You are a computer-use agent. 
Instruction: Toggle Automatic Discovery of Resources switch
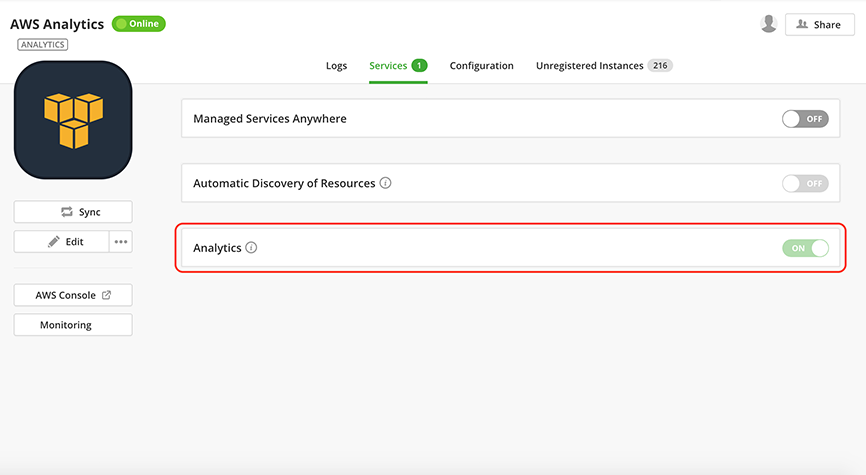pos(805,183)
